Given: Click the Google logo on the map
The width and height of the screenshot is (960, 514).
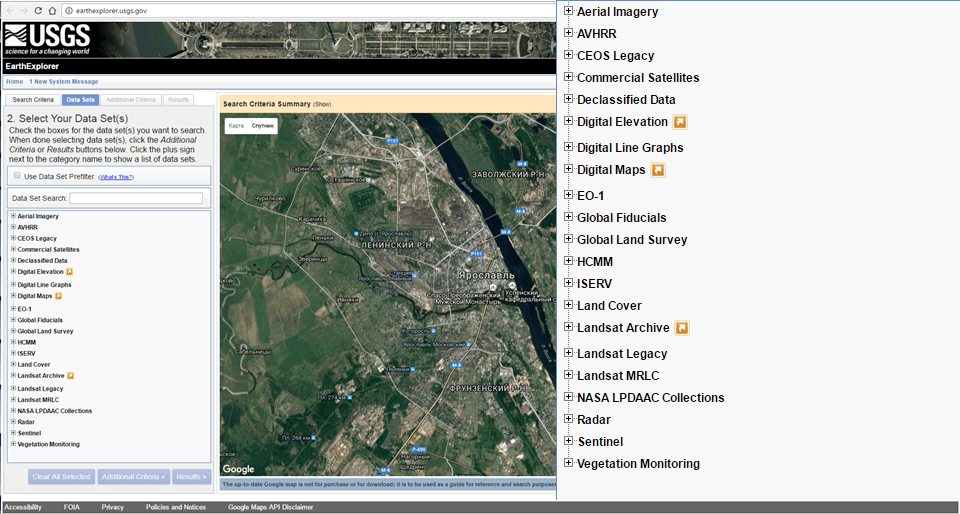Looking at the screenshot, I should point(238,469).
